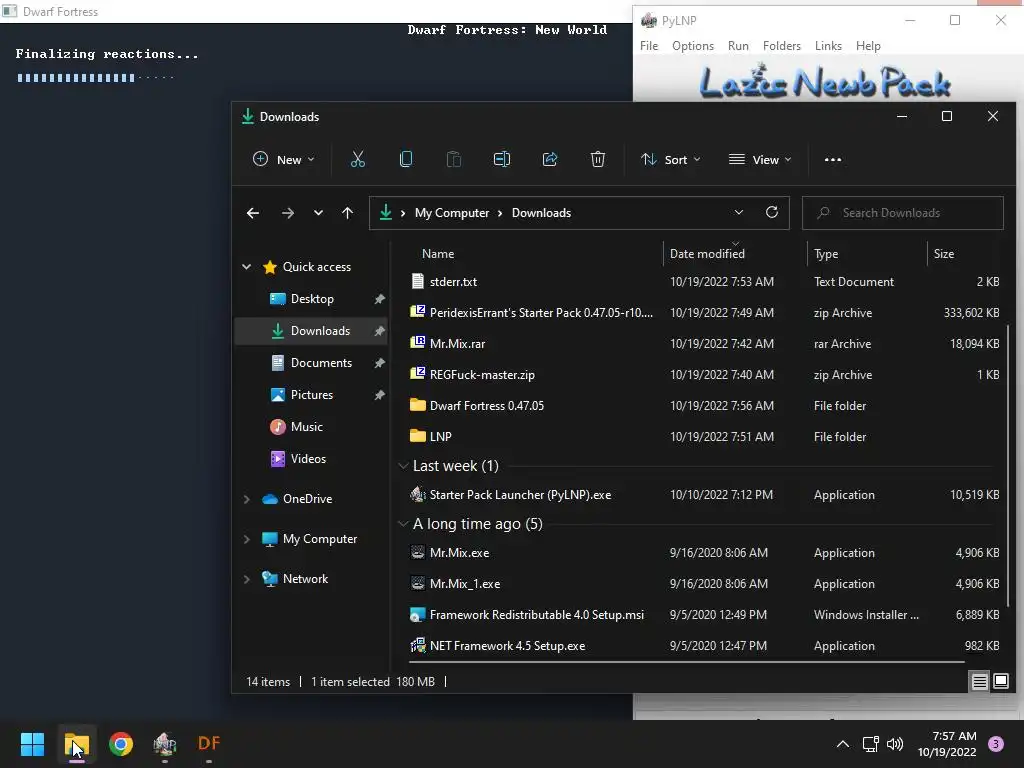Open the View dropdown
The width and height of the screenshot is (1024, 768).
pos(760,159)
